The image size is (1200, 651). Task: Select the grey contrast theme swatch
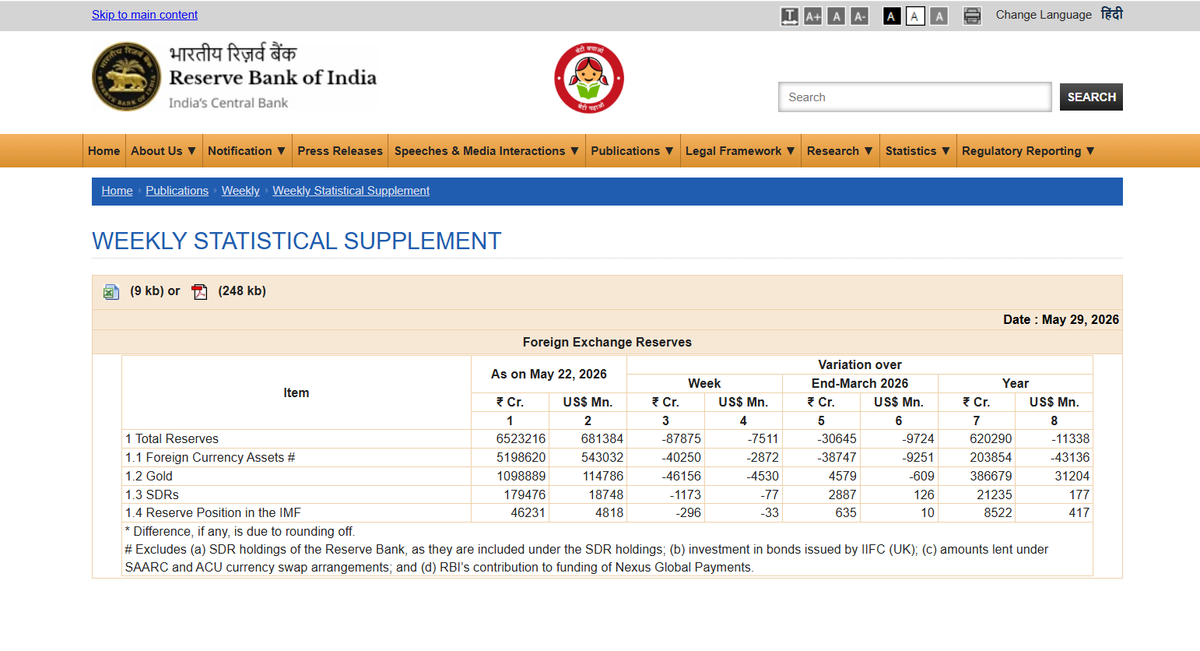[939, 16]
